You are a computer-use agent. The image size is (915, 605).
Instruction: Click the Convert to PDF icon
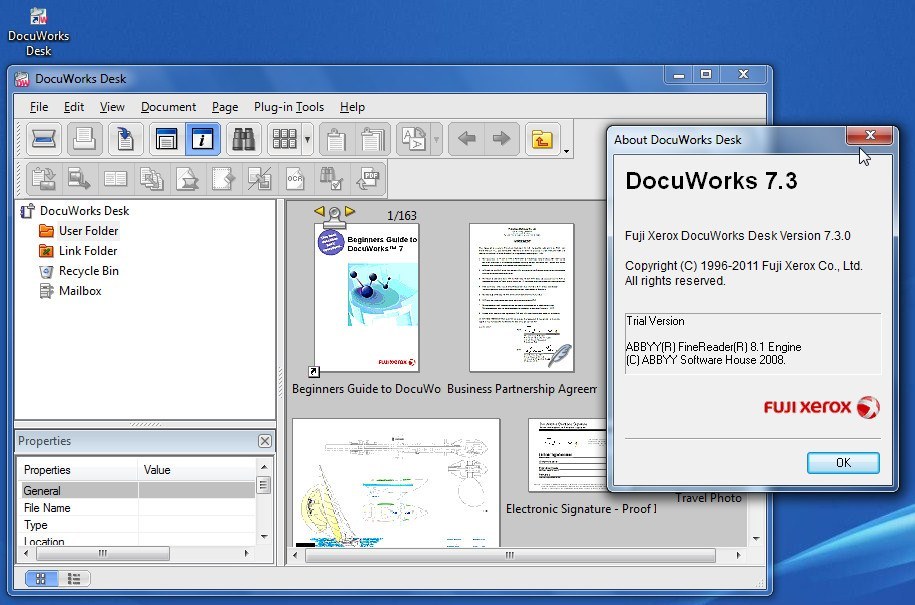[370, 177]
